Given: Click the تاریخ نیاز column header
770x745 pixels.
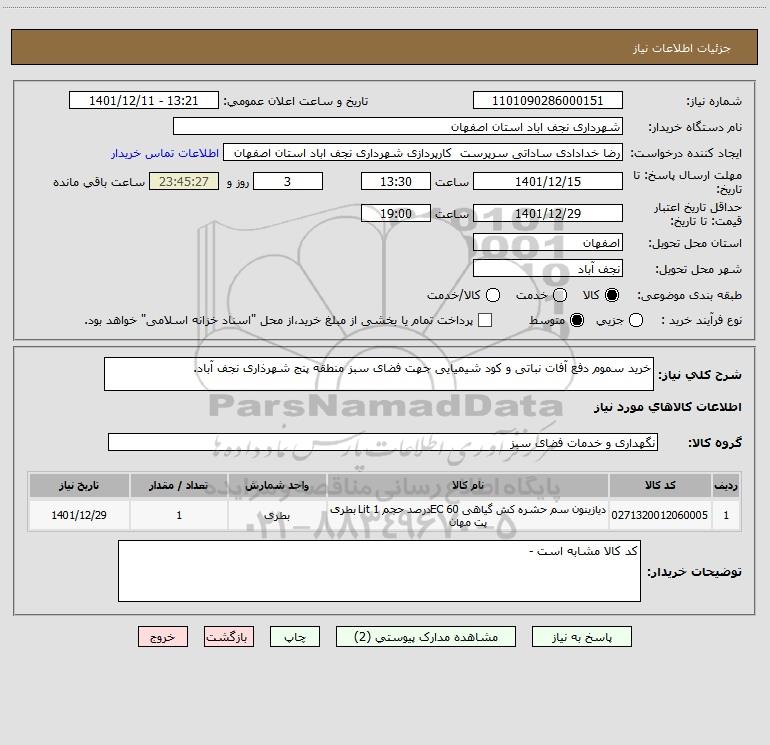Looking at the screenshot, I should point(79,485).
